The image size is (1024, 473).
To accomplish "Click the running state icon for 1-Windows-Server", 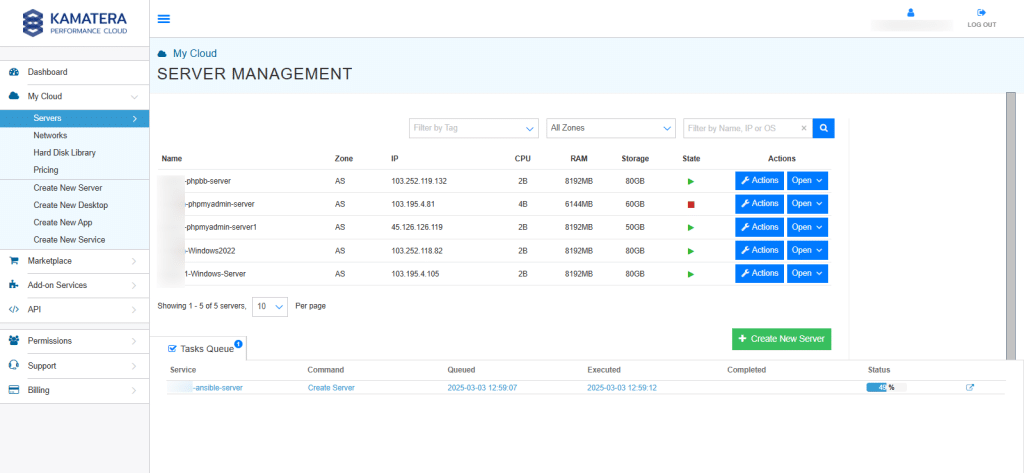I will pyautogui.click(x=691, y=274).
